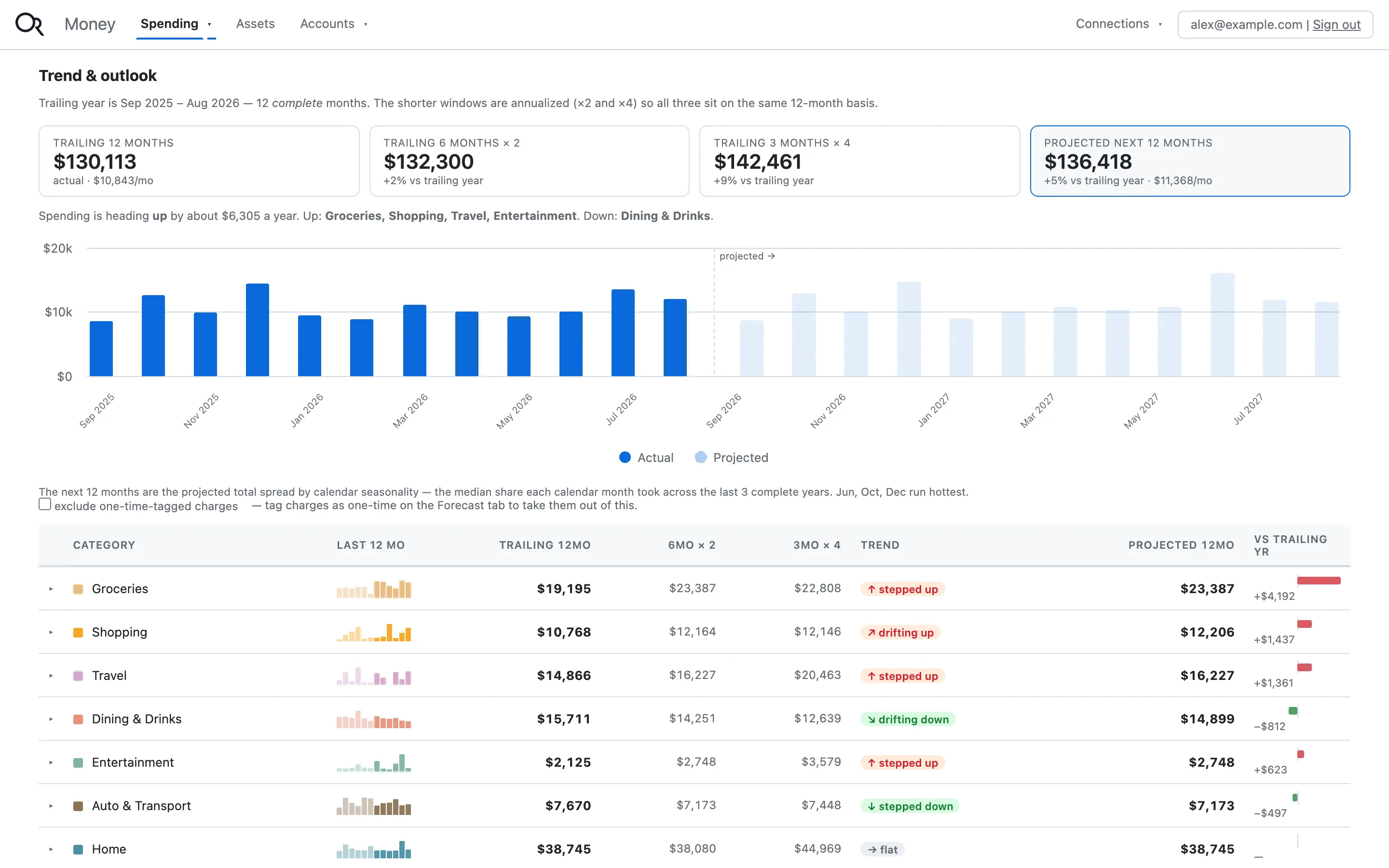
Task: Click the Shopping category orange square
Action: click(78, 633)
